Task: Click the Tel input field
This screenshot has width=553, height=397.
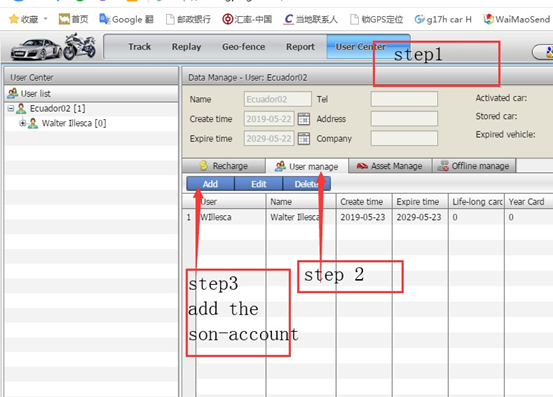Action: click(x=404, y=99)
